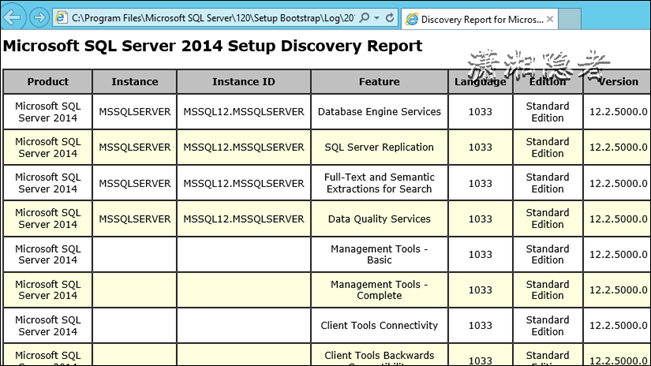Select the Client Tools Connectivity cell
This screenshot has width=651, height=366.
379,325
